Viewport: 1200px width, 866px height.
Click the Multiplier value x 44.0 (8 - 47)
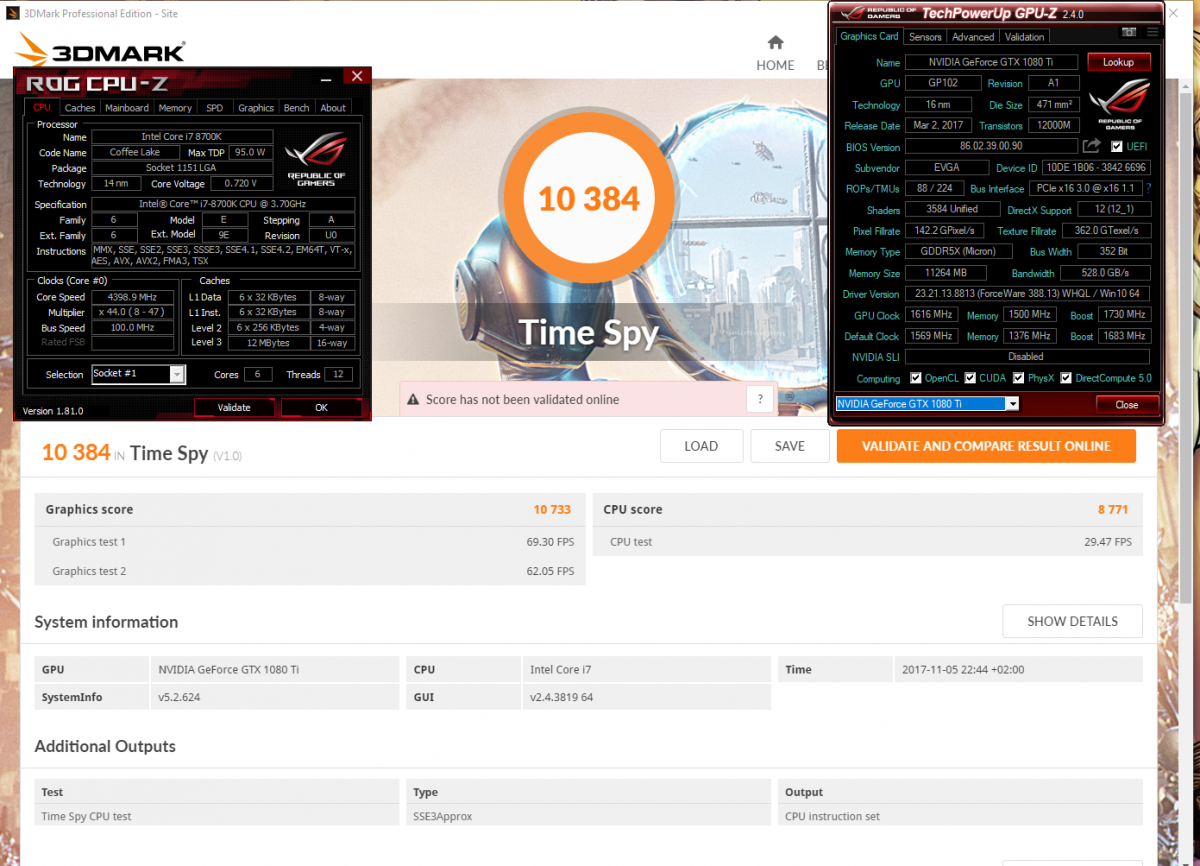(132, 313)
